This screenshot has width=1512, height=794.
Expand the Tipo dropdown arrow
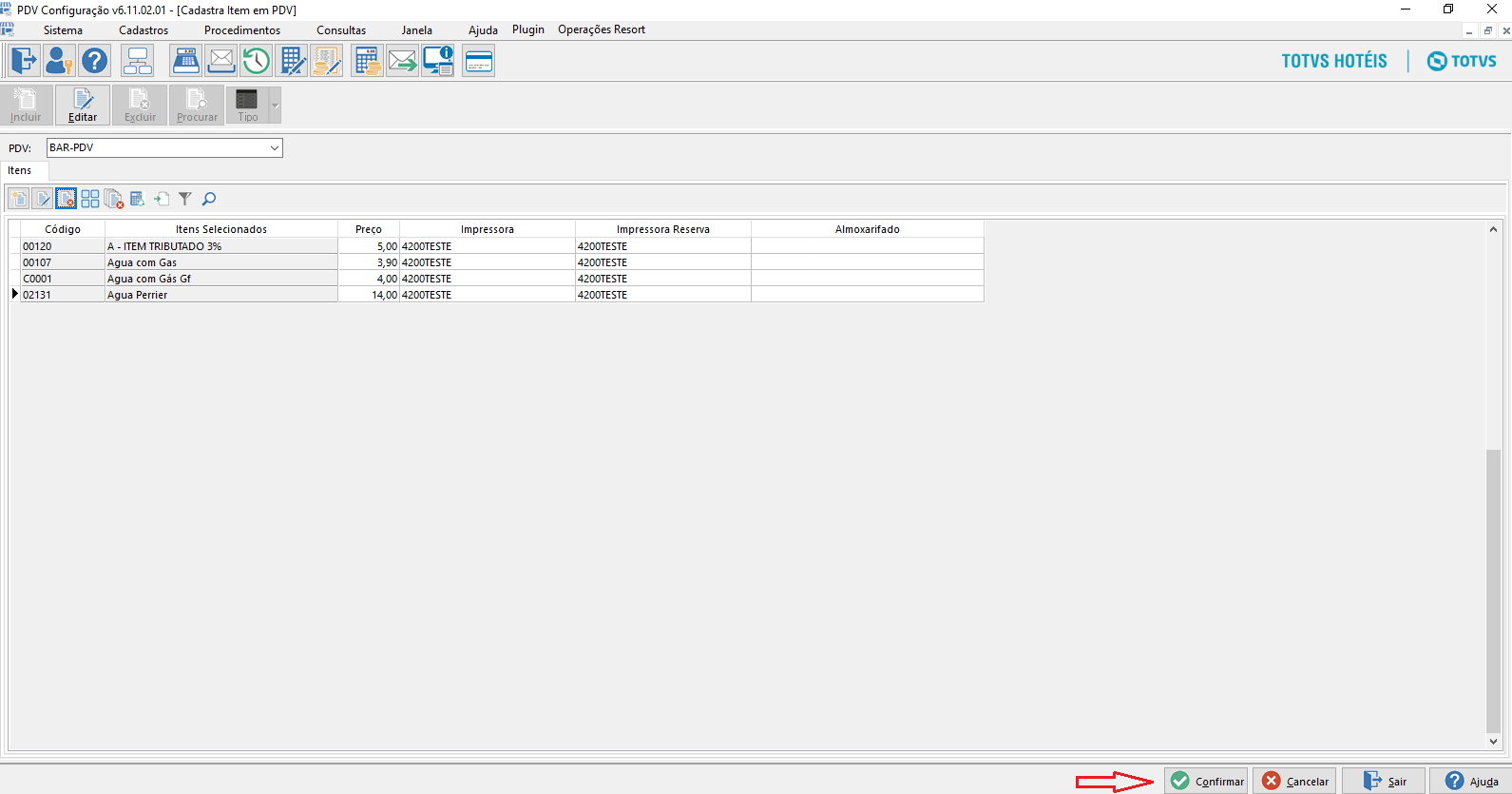[x=276, y=106]
